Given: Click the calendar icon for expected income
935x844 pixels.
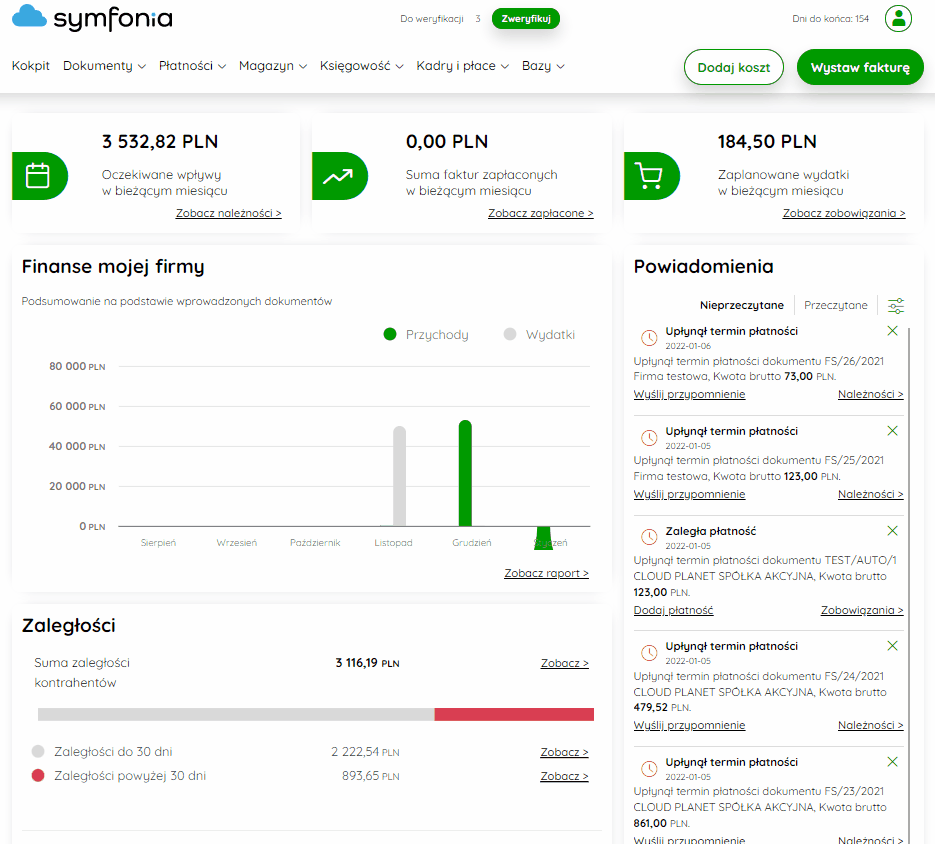Looking at the screenshot, I should point(39,176).
